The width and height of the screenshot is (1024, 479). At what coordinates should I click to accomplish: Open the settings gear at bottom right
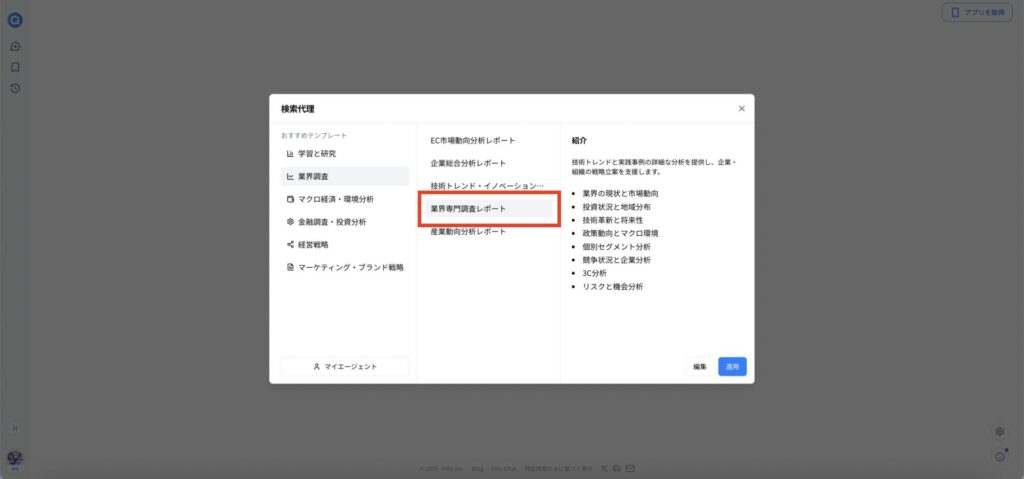click(x=999, y=431)
